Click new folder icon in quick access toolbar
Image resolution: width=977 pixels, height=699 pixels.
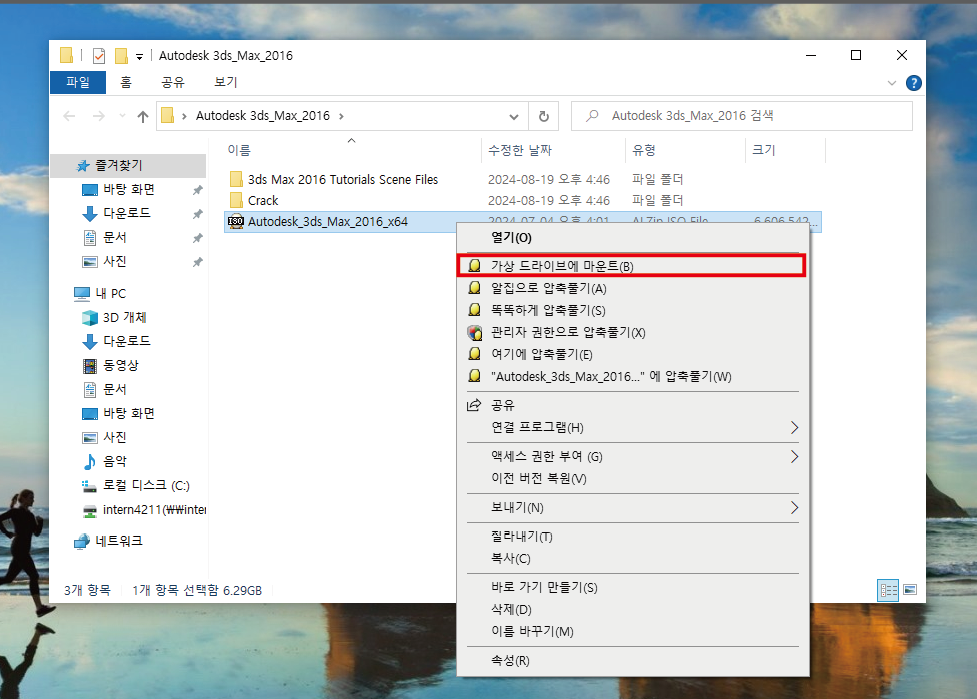pos(122,56)
